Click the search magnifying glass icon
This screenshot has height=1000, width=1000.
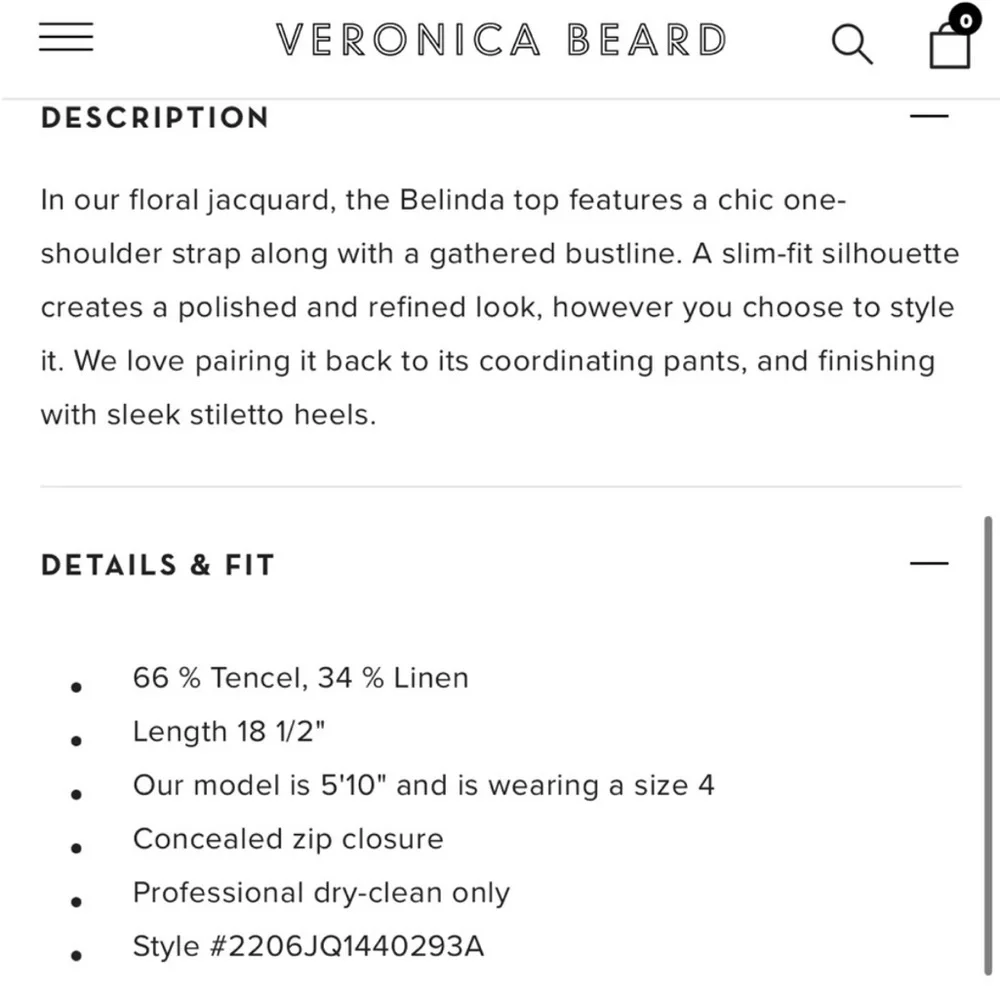[x=852, y=44]
